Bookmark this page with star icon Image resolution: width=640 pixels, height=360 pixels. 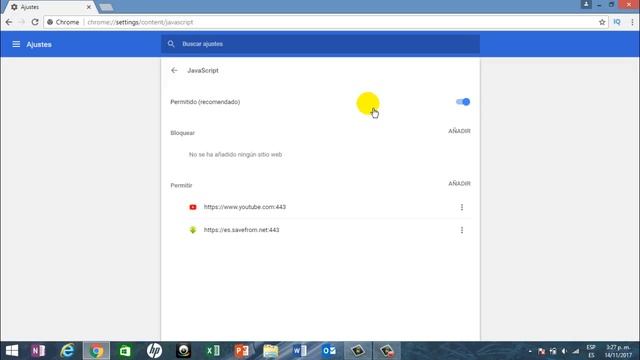pyautogui.click(x=602, y=22)
